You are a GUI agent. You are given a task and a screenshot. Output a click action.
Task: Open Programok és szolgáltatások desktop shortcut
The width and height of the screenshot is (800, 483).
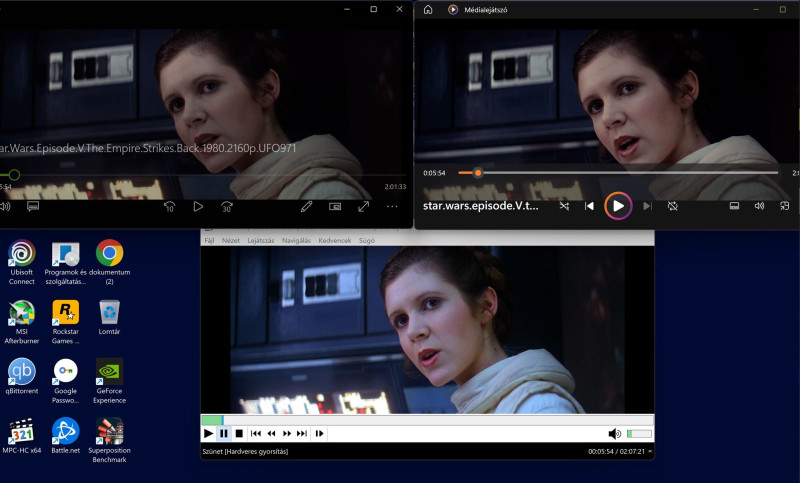tap(65, 262)
